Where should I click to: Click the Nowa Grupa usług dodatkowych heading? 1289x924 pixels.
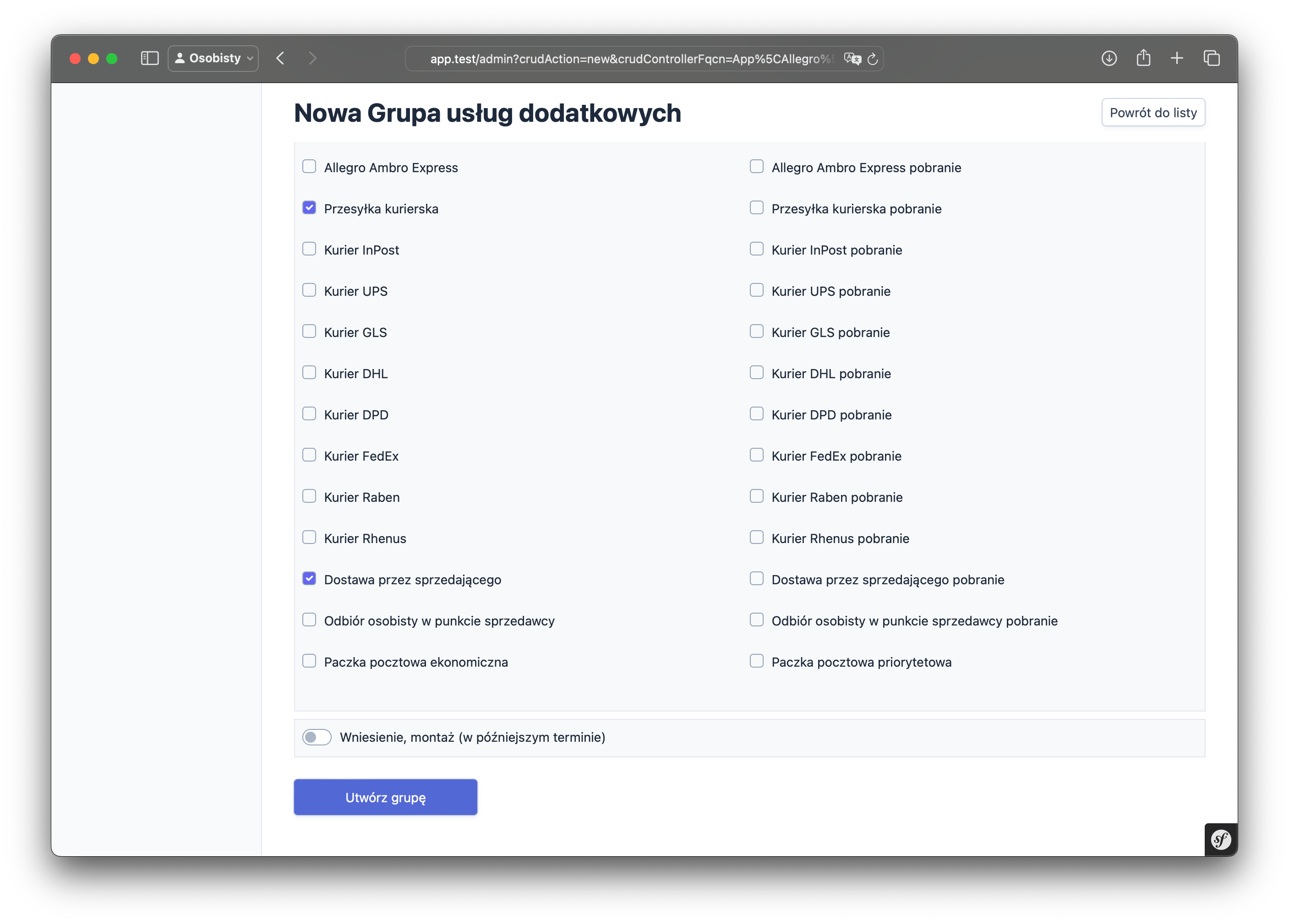487,113
